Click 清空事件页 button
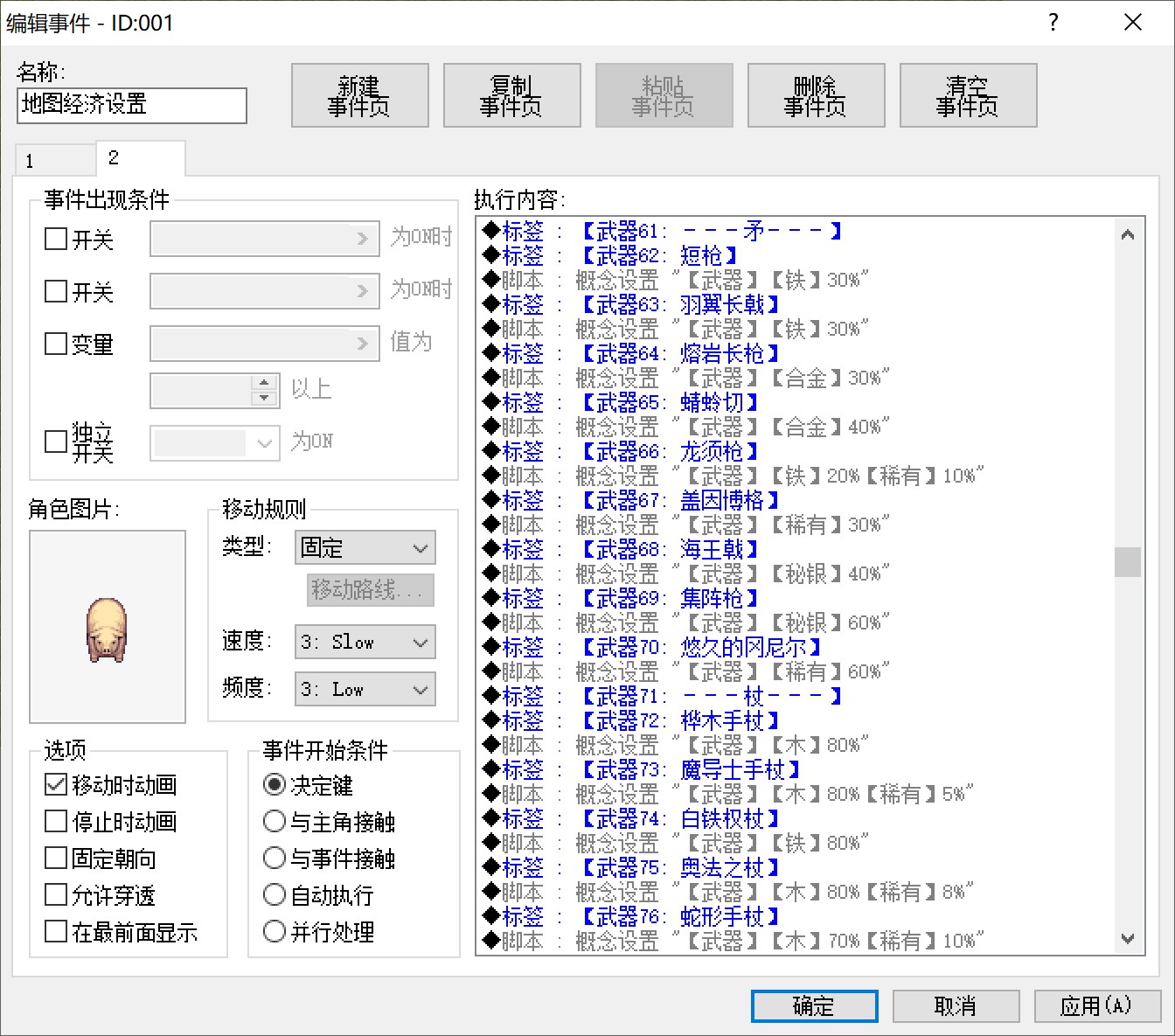 [969, 95]
